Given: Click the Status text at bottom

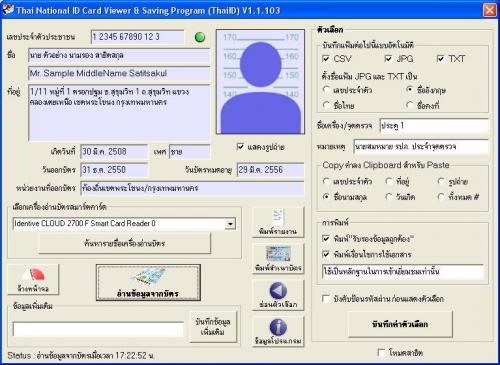Looking at the screenshot, I should pyautogui.click(x=81, y=356).
